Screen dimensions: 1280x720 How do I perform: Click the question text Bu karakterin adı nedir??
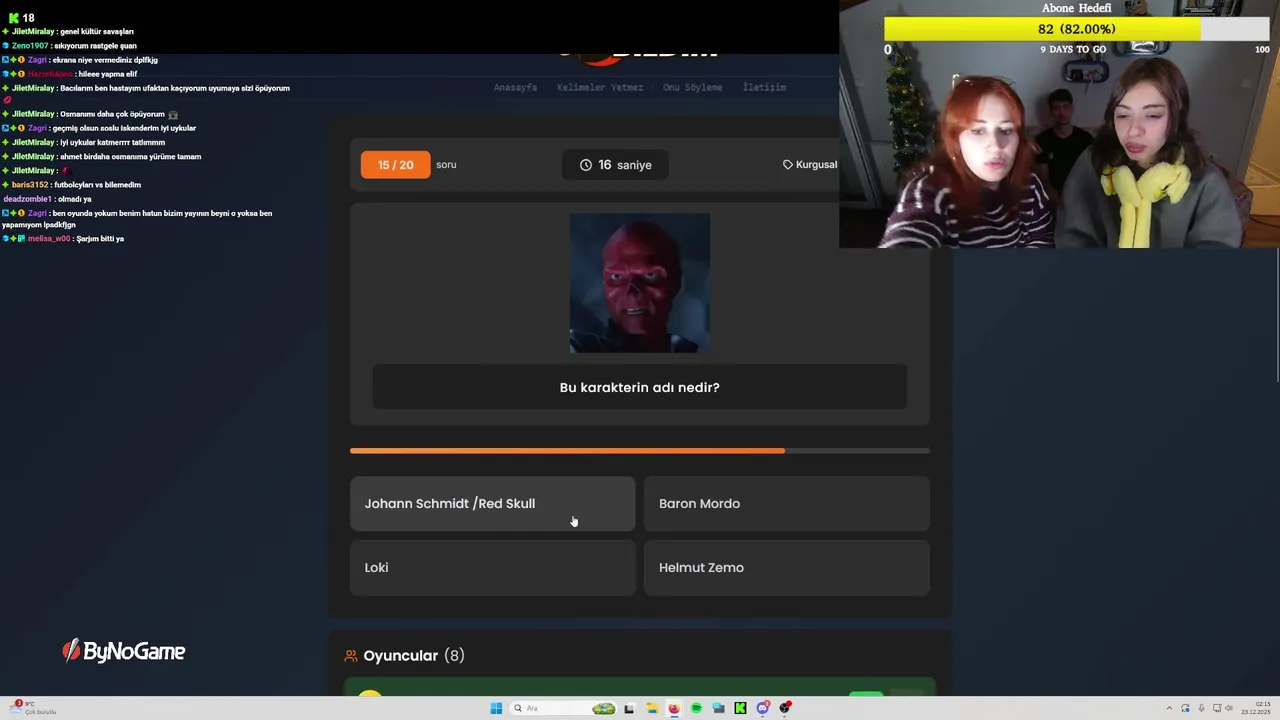coord(640,387)
